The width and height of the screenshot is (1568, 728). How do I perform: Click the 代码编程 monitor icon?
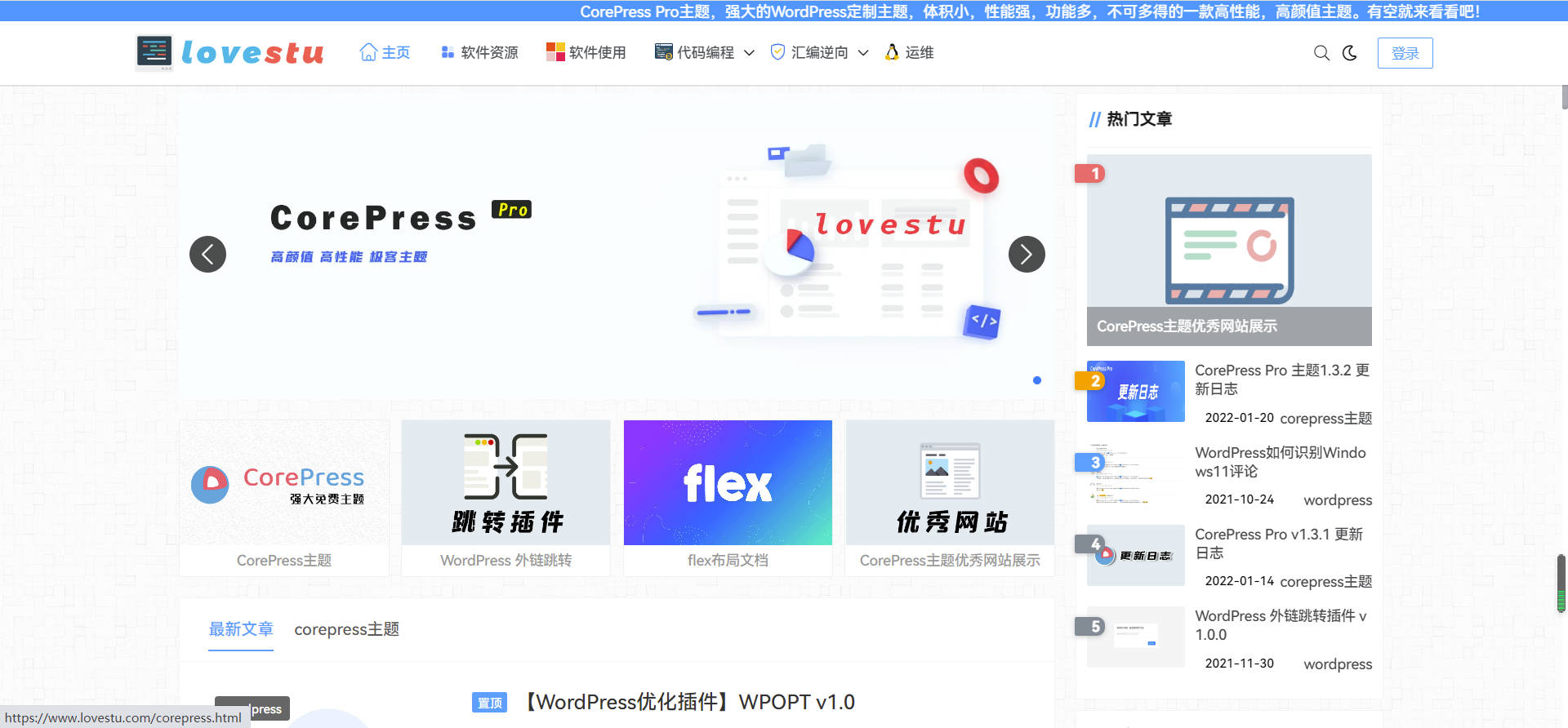tap(663, 52)
